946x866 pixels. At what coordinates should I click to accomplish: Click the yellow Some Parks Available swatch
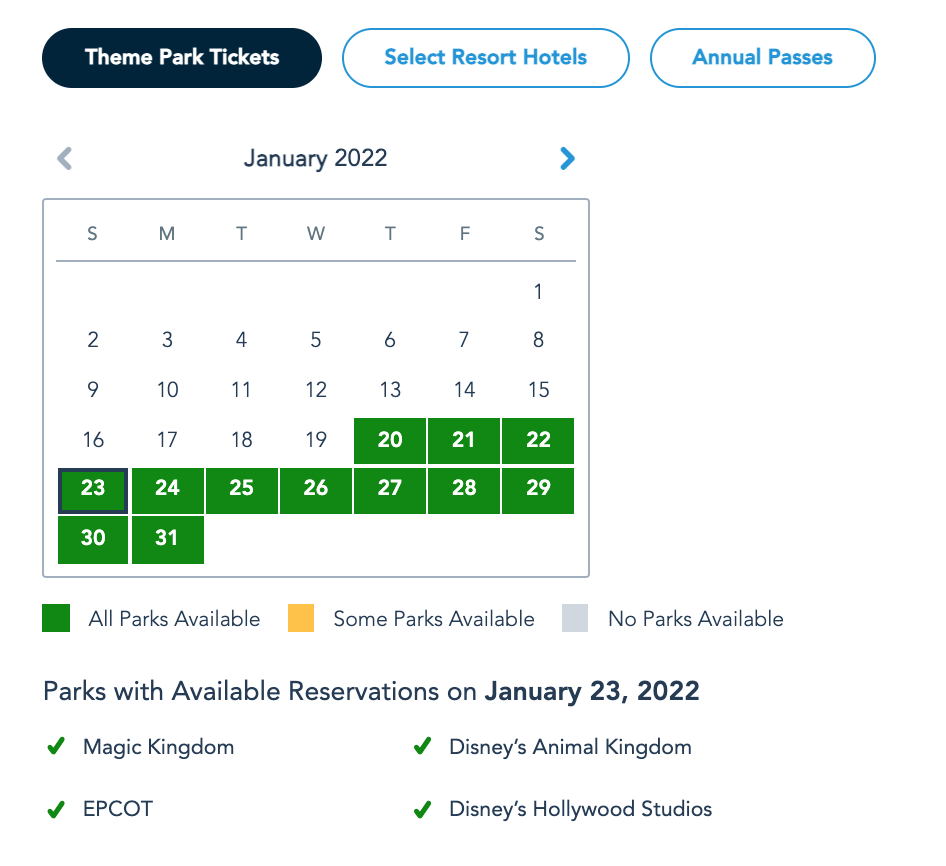pyautogui.click(x=301, y=619)
